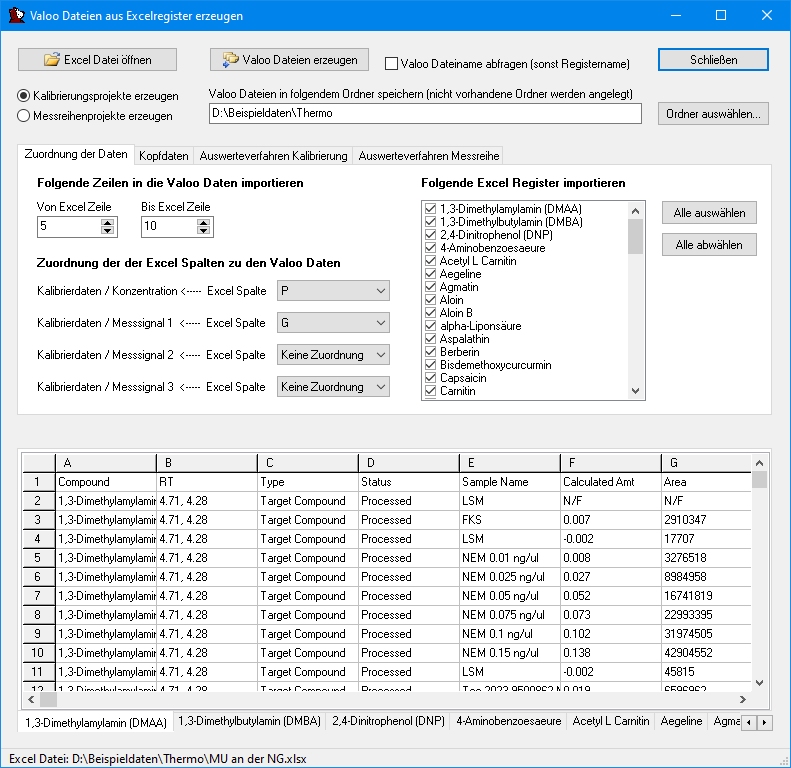This screenshot has width=791, height=768.
Task: Click the Alle abwählen button
Action: 709,245
